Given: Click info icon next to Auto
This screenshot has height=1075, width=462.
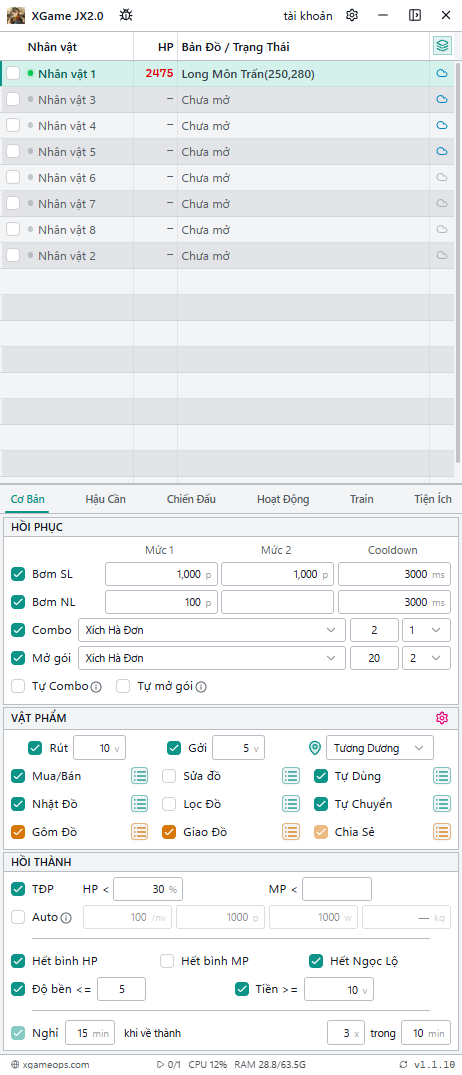Looking at the screenshot, I should 66,917.
